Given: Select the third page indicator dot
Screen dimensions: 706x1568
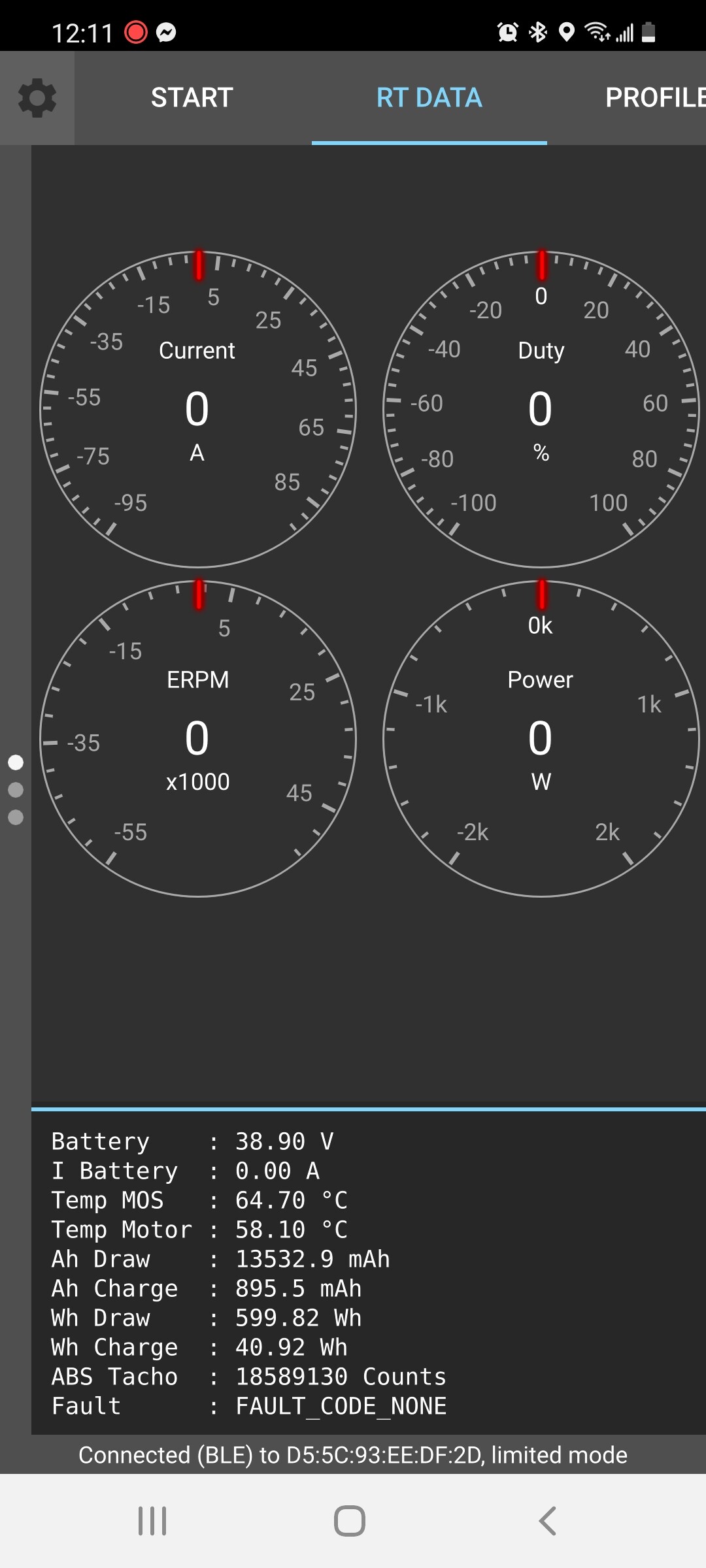Looking at the screenshot, I should click(16, 817).
